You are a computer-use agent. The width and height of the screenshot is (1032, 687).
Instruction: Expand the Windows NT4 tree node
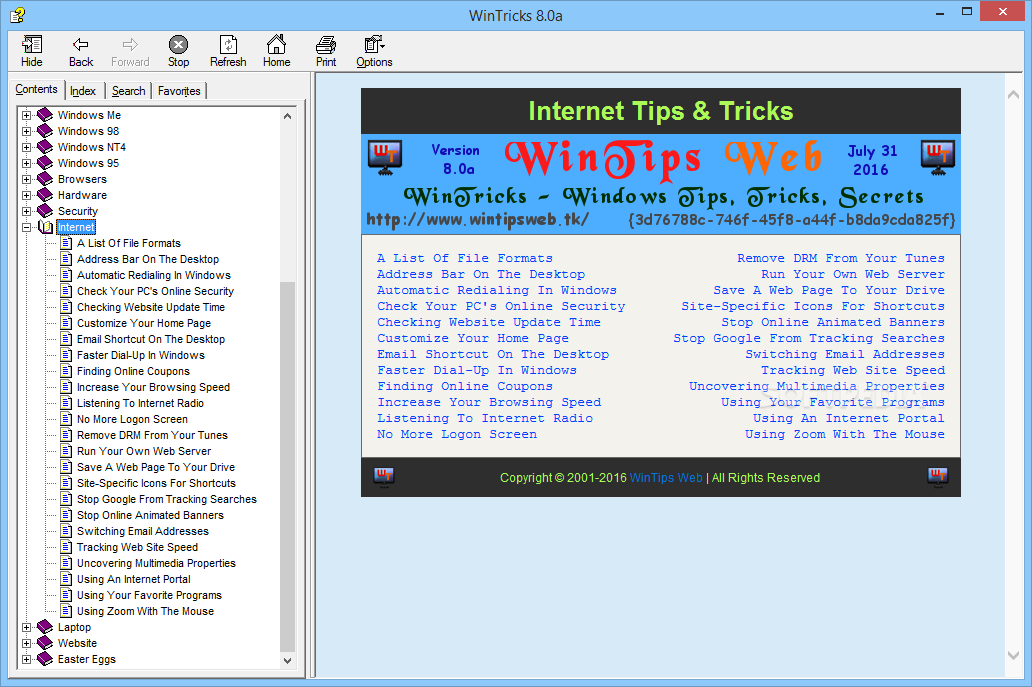[26, 147]
